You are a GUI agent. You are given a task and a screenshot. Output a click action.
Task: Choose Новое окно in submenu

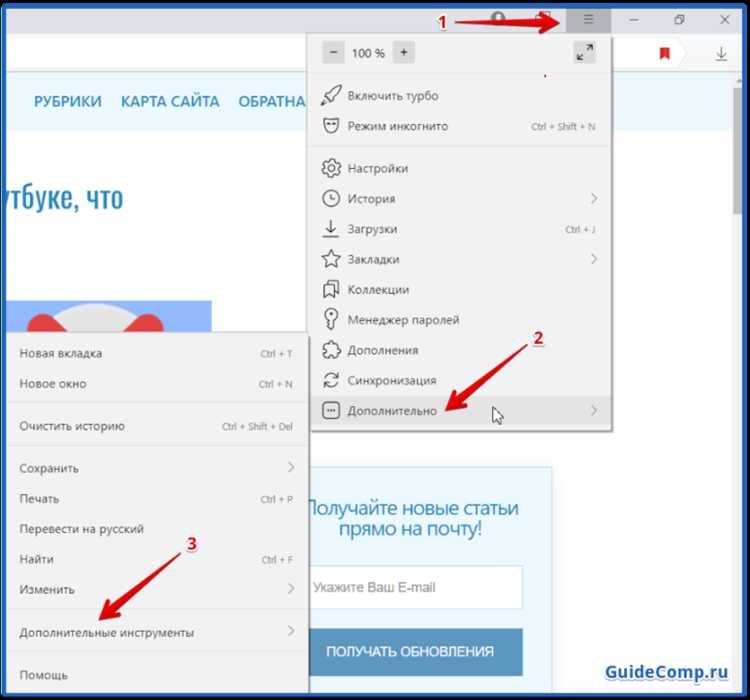pyautogui.click(x=157, y=384)
